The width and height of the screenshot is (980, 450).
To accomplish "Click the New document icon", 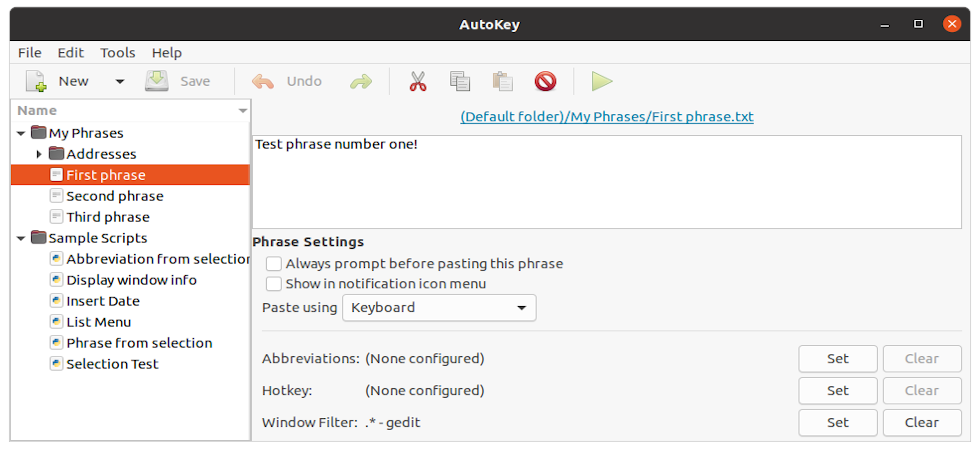I will (36, 81).
